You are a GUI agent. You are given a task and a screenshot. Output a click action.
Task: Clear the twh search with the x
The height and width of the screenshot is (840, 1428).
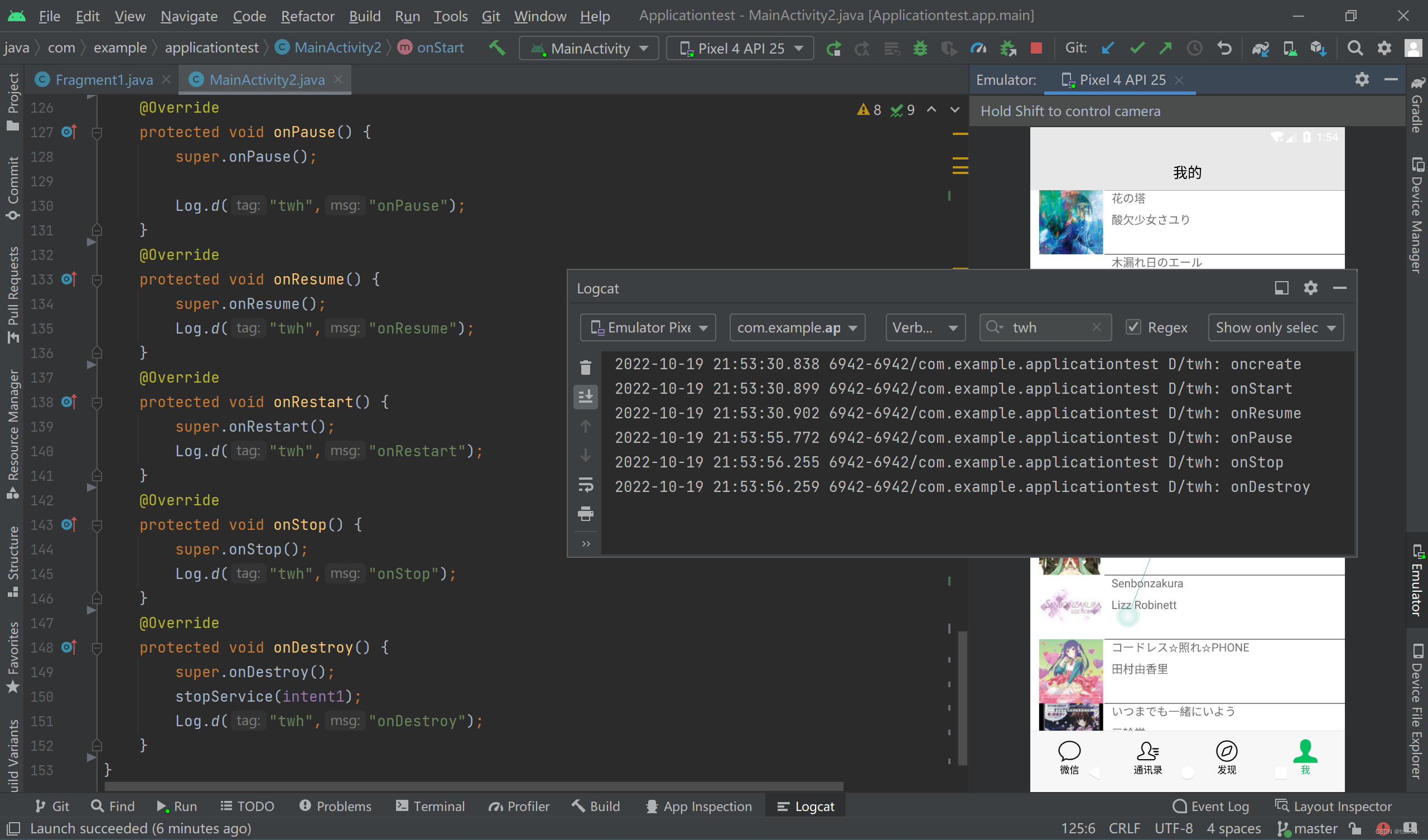1097,327
